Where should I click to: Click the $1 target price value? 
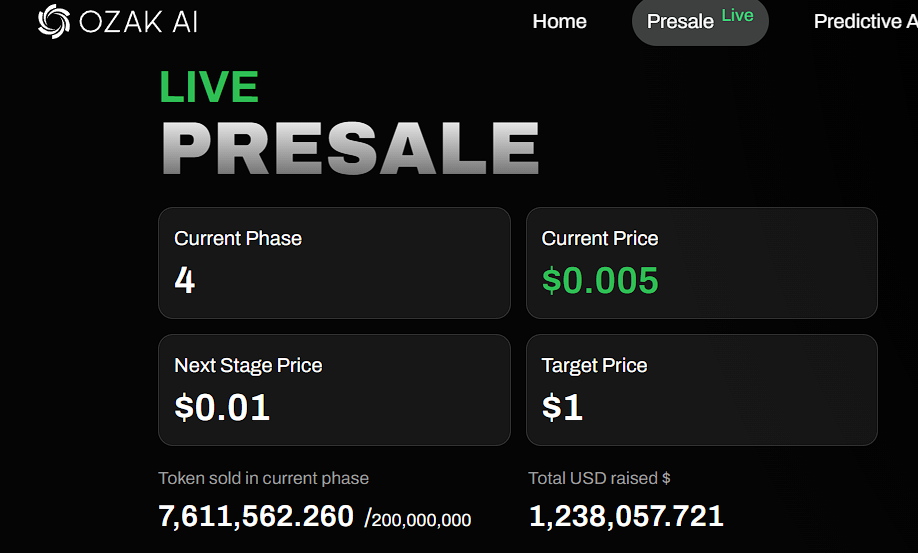click(562, 407)
